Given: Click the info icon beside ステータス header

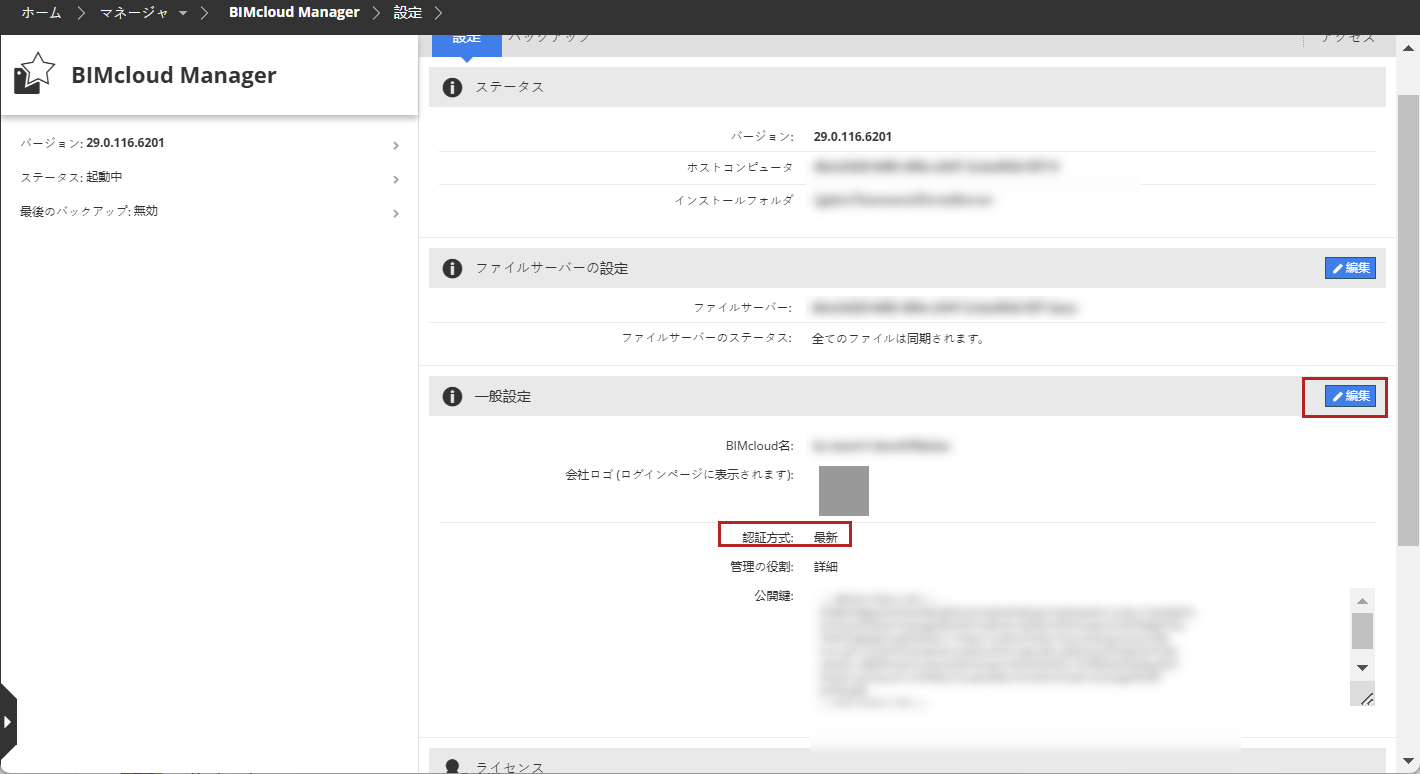Looking at the screenshot, I should [452, 87].
